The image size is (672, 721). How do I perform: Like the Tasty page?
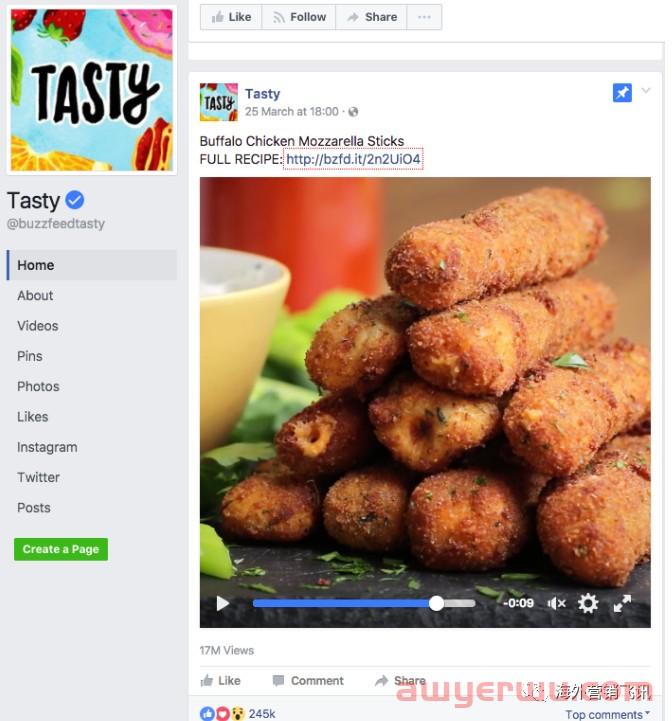231,17
